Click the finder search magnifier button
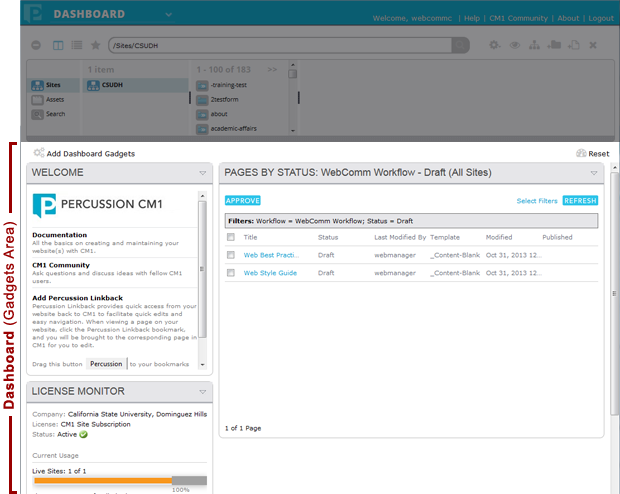 [x=460, y=45]
